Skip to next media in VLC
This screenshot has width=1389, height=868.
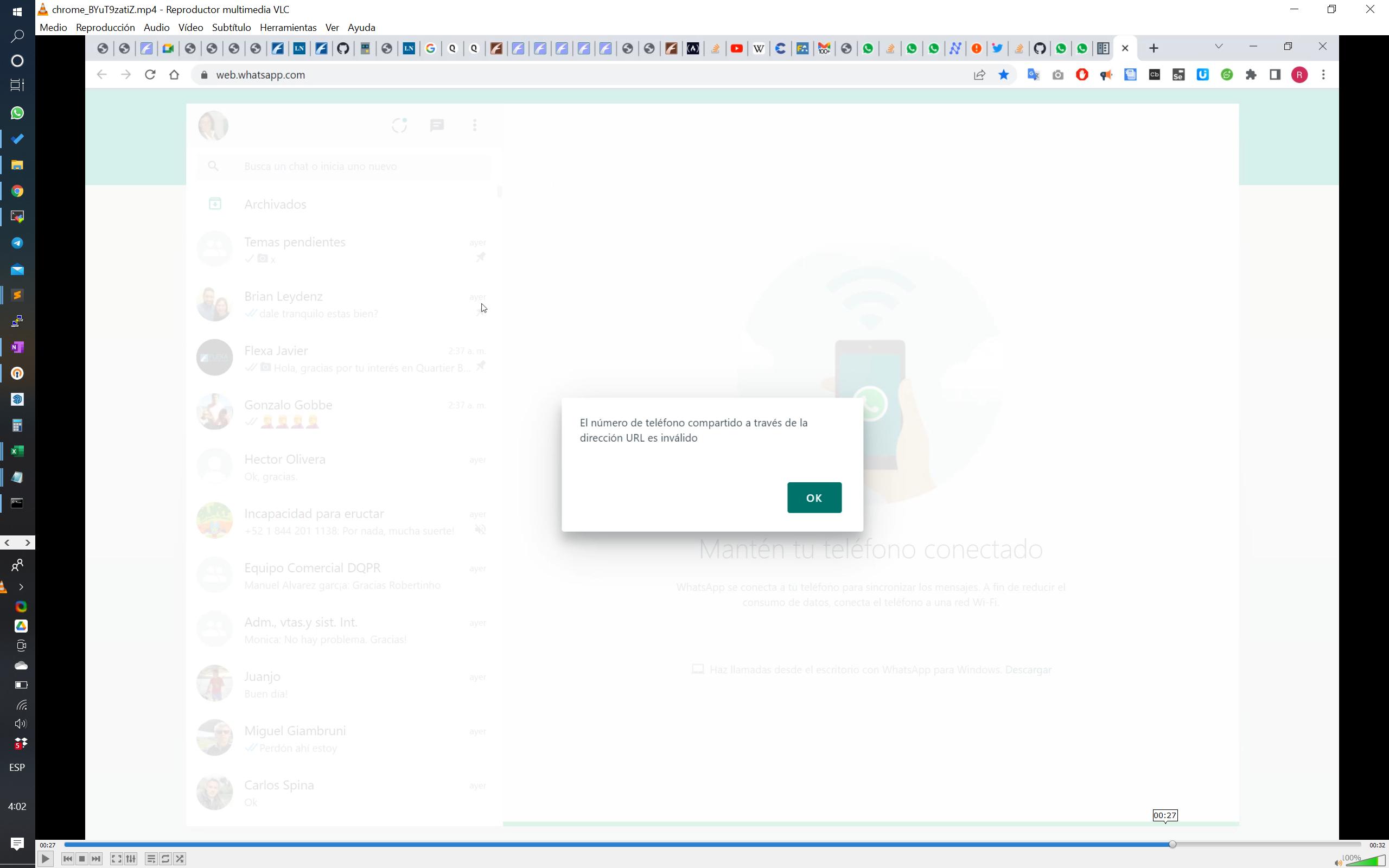pos(97,859)
